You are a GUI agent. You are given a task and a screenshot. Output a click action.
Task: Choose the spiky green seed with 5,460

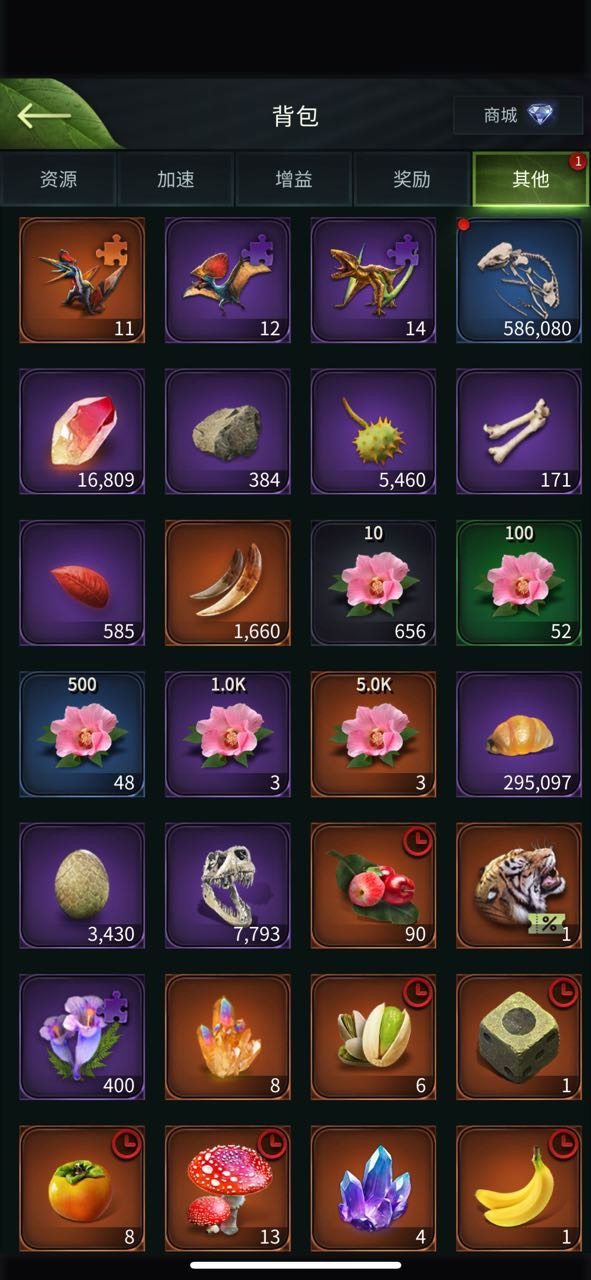tap(373, 431)
